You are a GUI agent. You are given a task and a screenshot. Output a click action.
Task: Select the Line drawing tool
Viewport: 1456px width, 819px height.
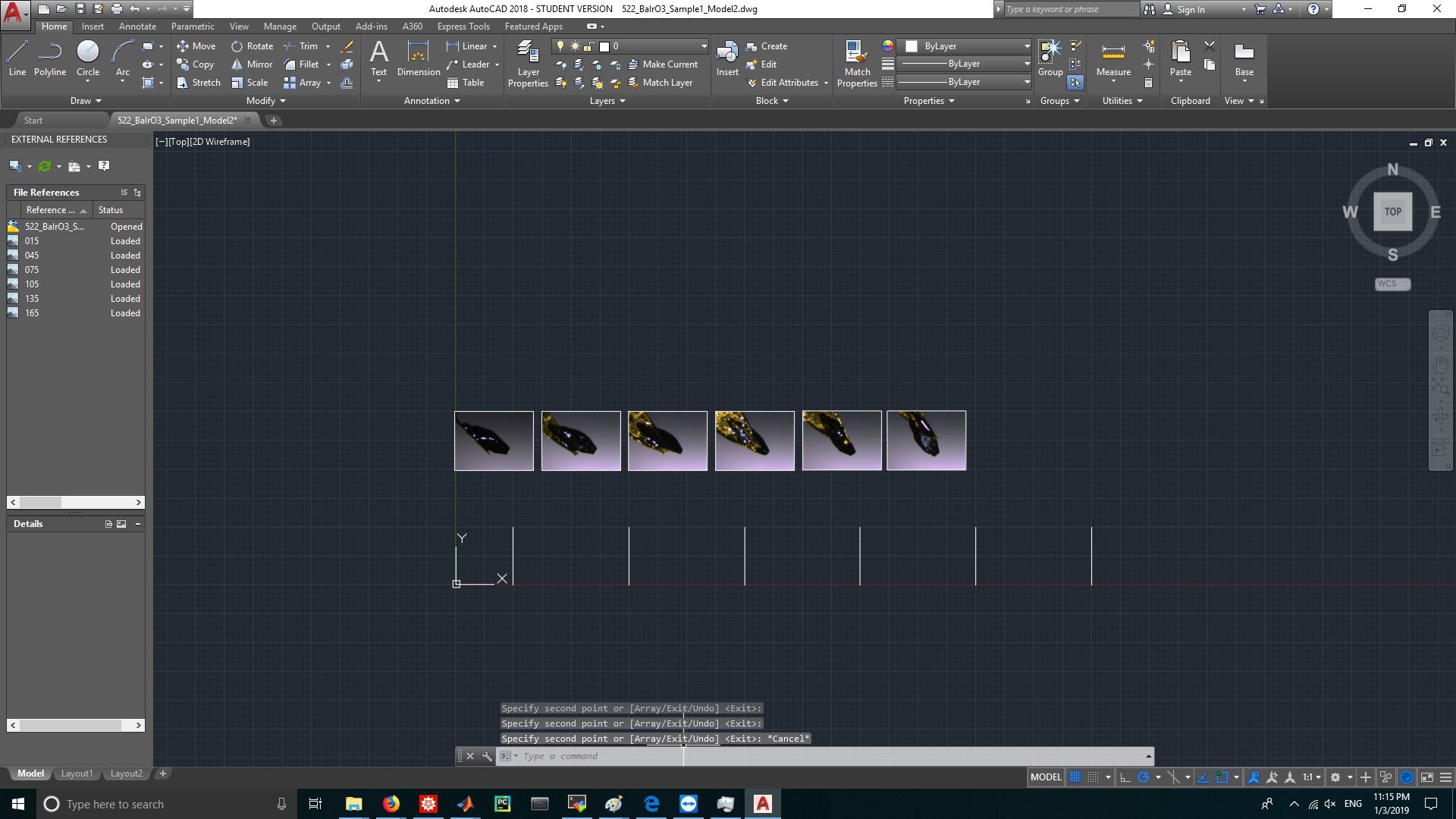[x=17, y=59]
